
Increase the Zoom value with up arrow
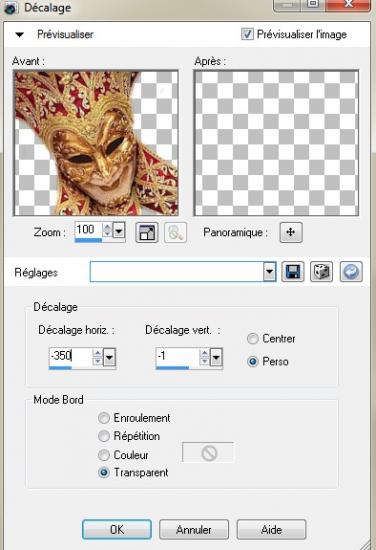point(107,227)
